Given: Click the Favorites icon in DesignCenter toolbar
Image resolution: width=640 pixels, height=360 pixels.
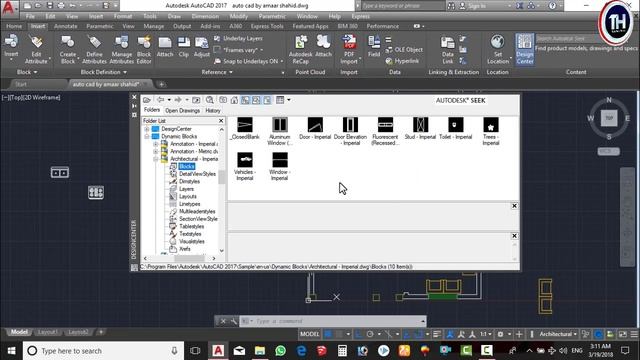Looking at the screenshot, I should [x=223, y=100].
